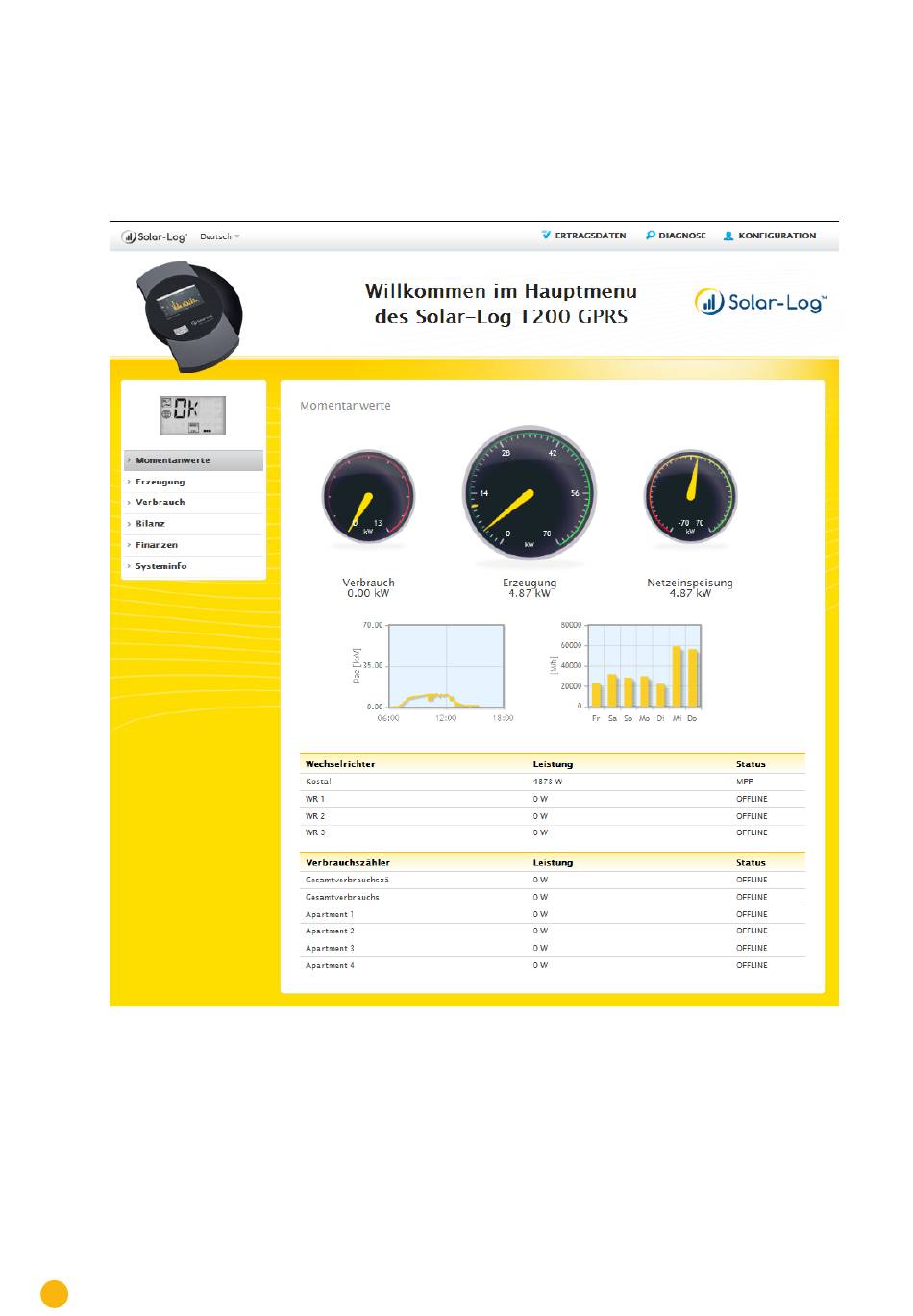The height and width of the screenshot is (1316, 913).
Task: Click the Verbrauchszähler column header
Action: click(348, 863)
